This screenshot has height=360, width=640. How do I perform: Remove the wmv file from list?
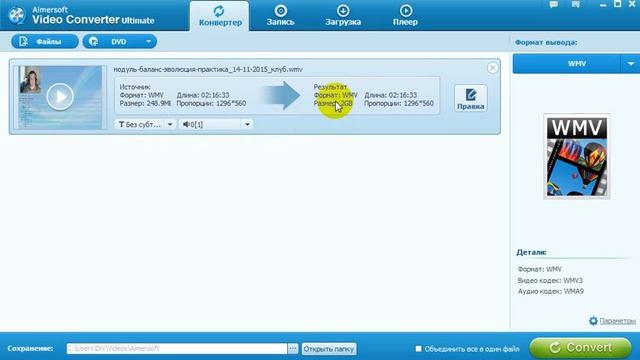tap(492, 68)
